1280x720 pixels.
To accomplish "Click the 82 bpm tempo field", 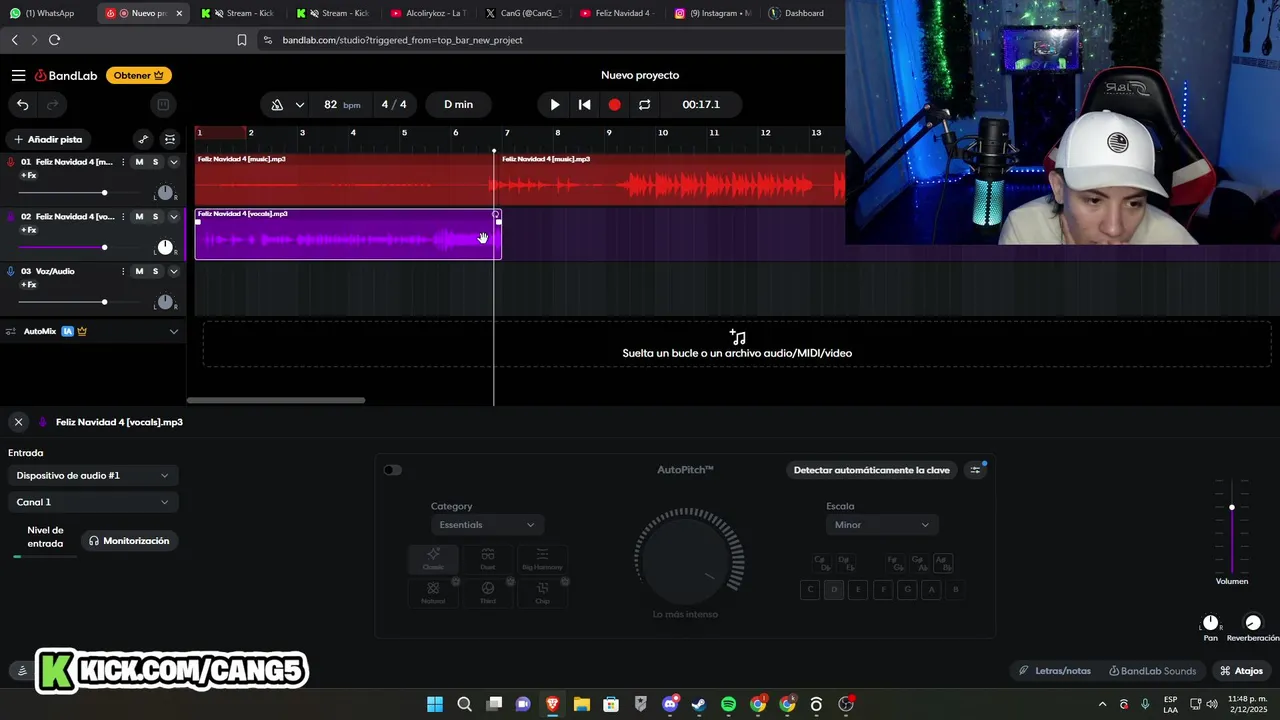I will (x=341, y=105).
